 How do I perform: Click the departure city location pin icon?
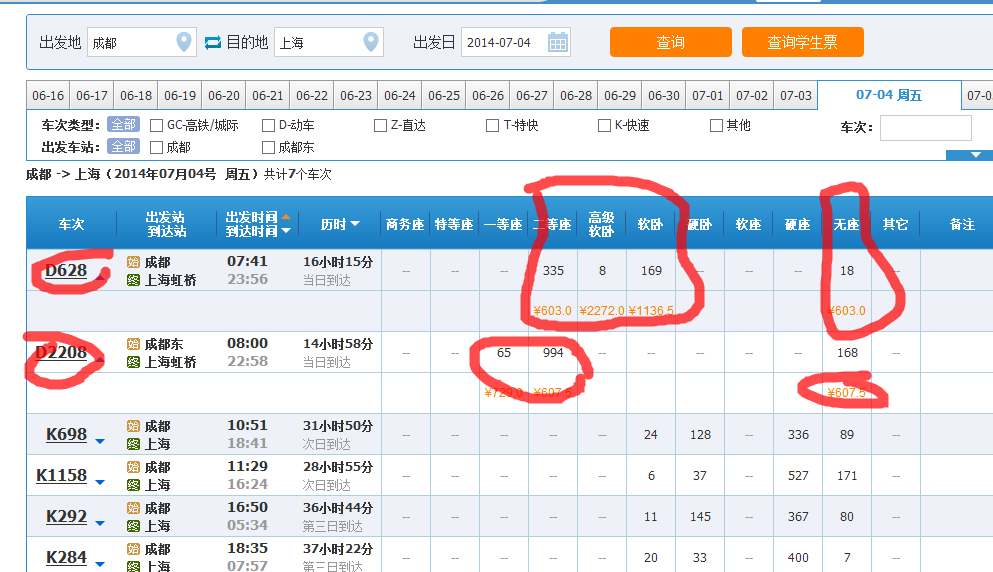(184, 42)
